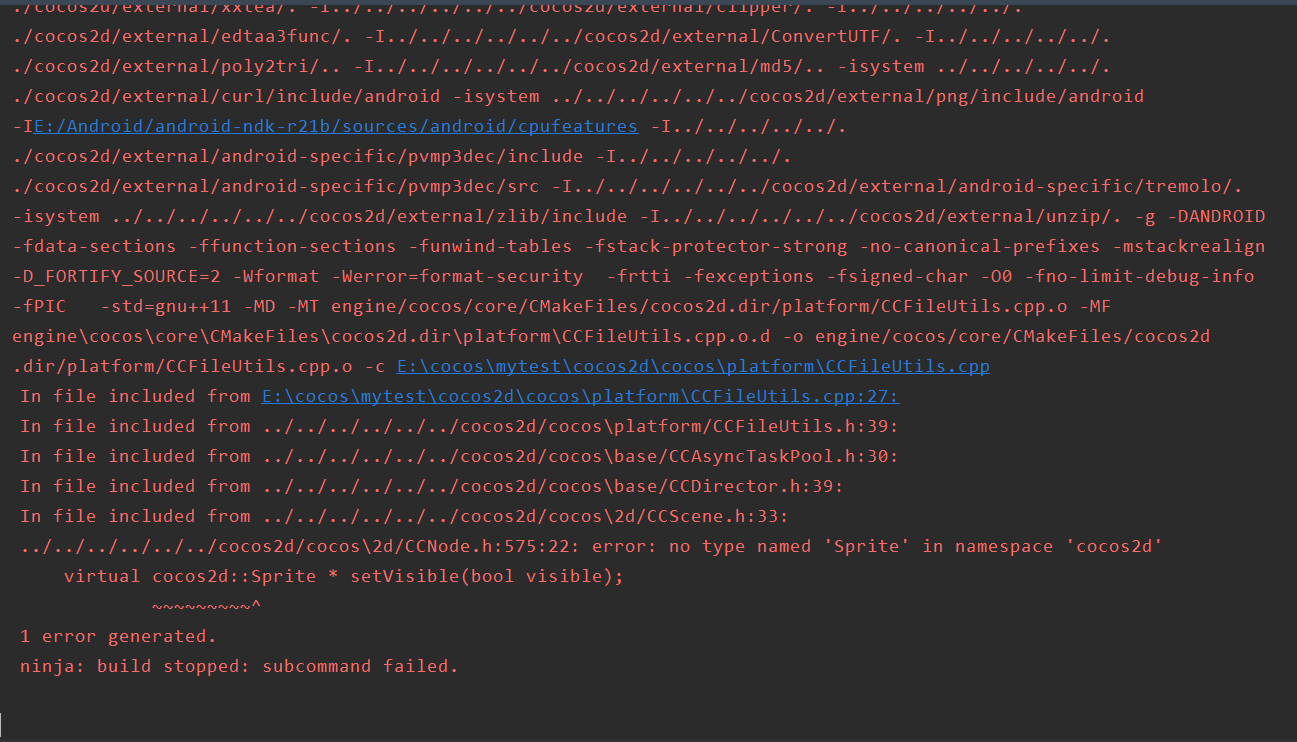Click the "1 error generated." line
Image resolution: width=1297 pixels, height=742 pixels.
click(118, 636)
